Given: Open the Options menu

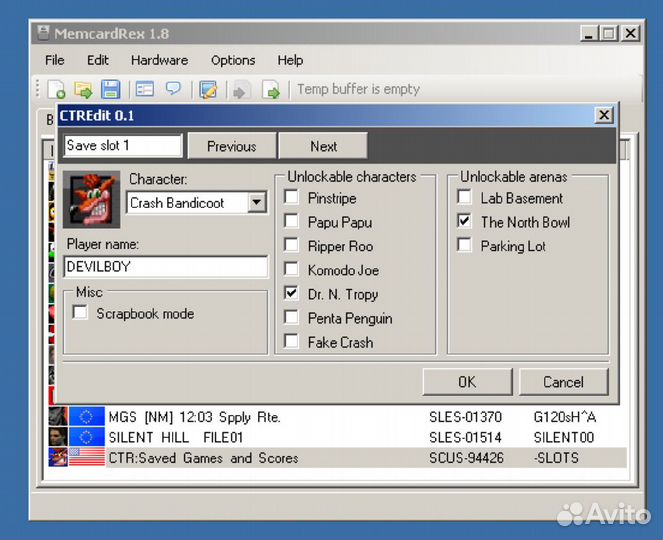Looking at the screenshot, I should (233, 60).
